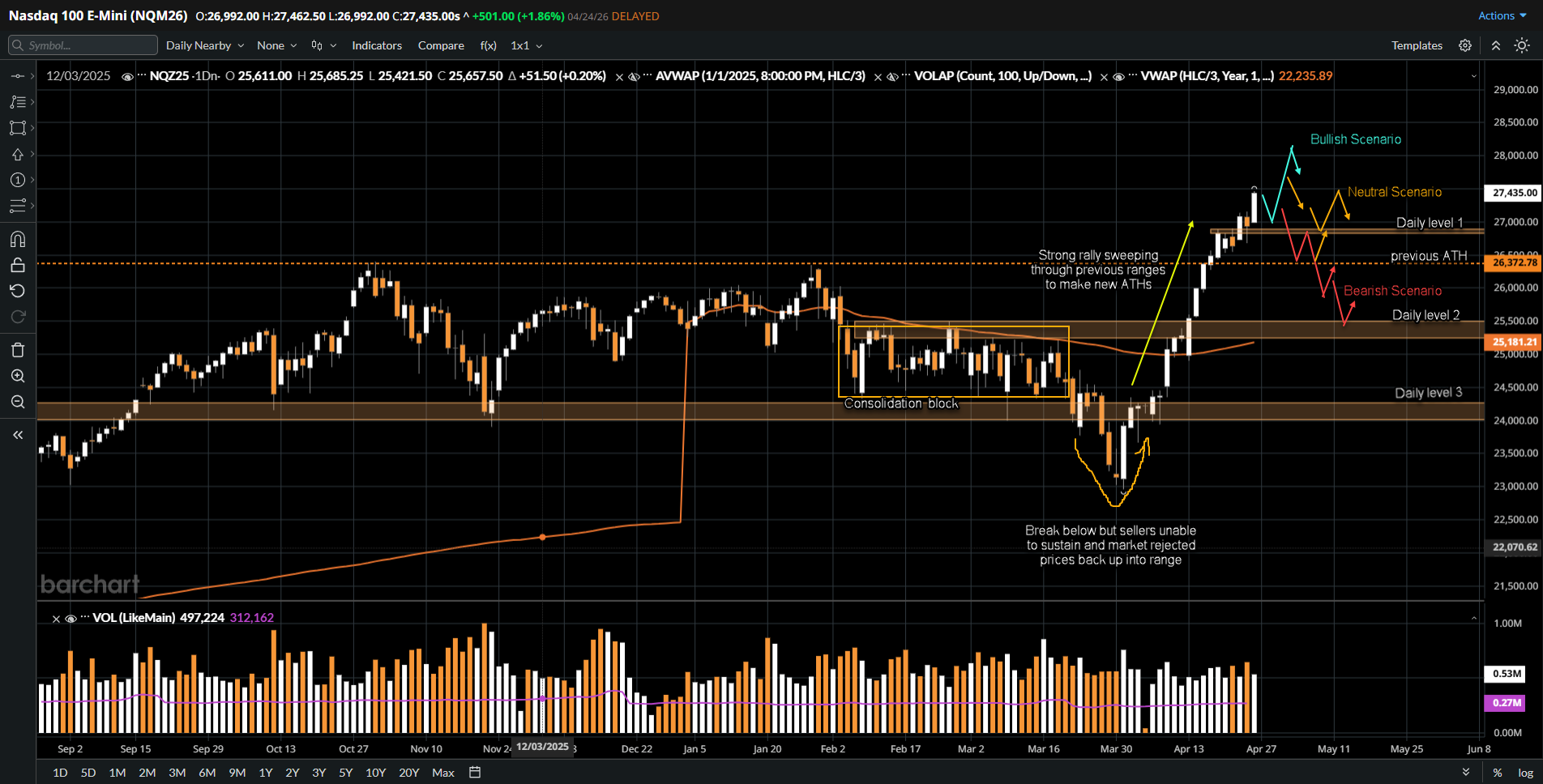1543x784 pixels.
Task: Set chart range to 1D
Action: 60,773
